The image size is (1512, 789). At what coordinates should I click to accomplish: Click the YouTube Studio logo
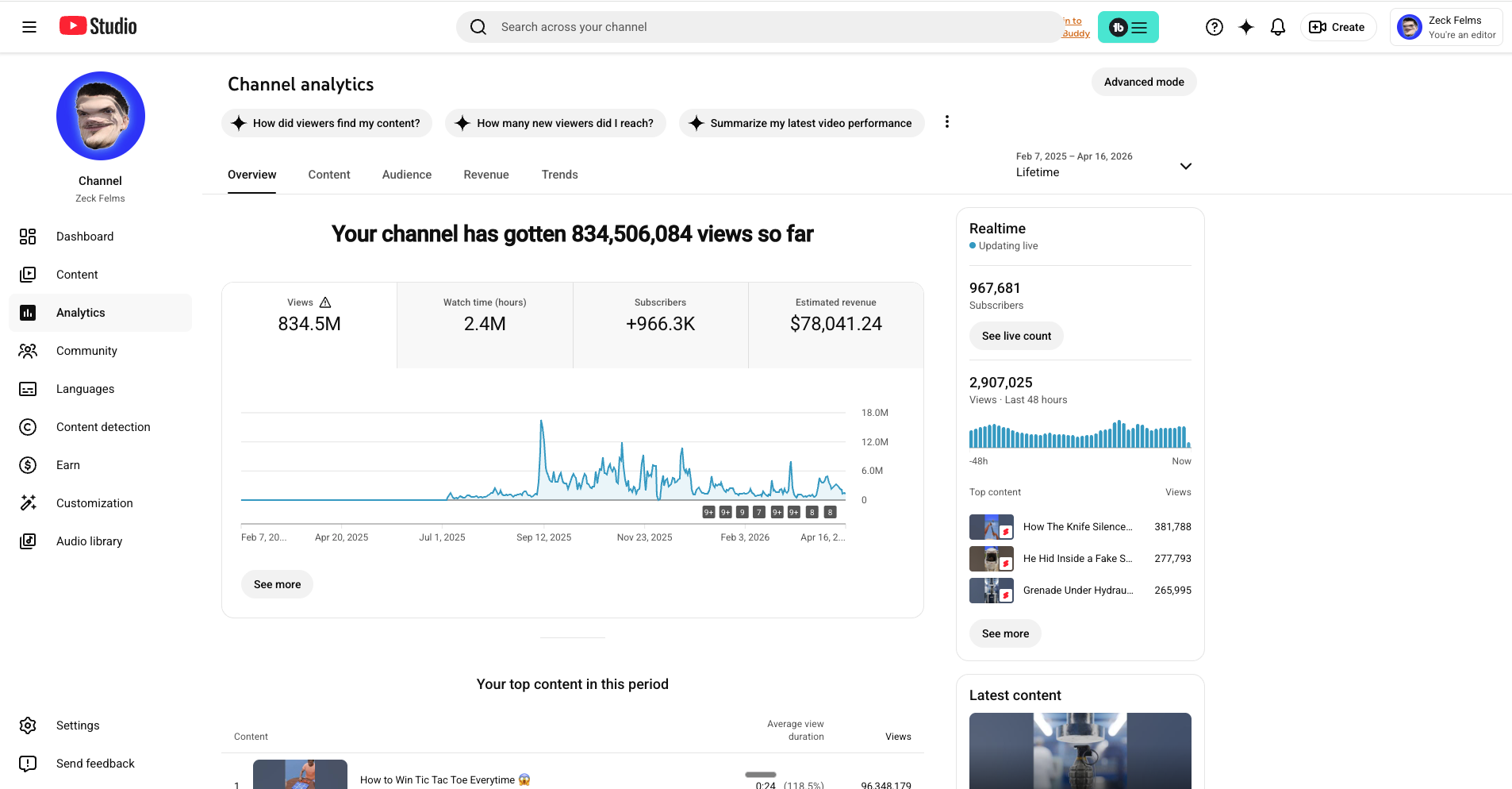coord(97,26)
